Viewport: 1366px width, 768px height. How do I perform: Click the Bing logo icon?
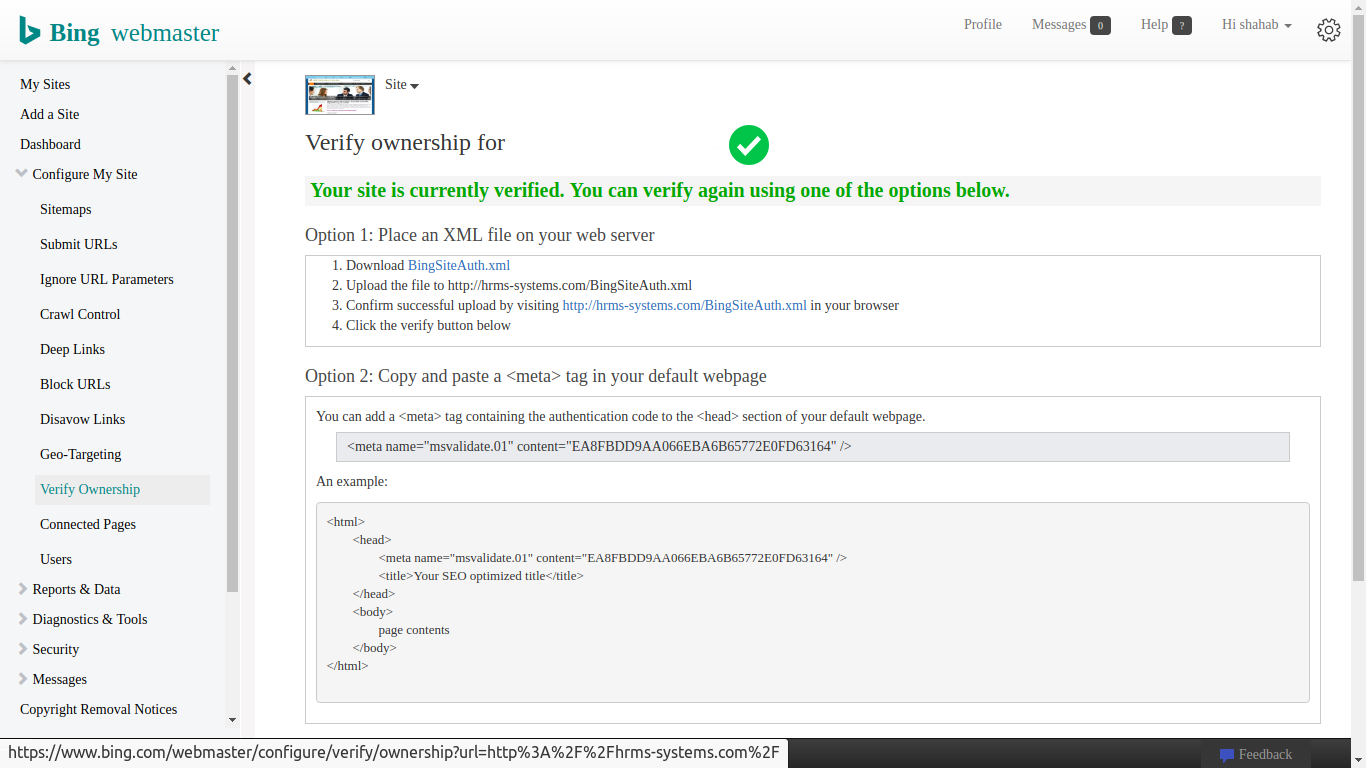pyautogui.click(x=29, y=31)
